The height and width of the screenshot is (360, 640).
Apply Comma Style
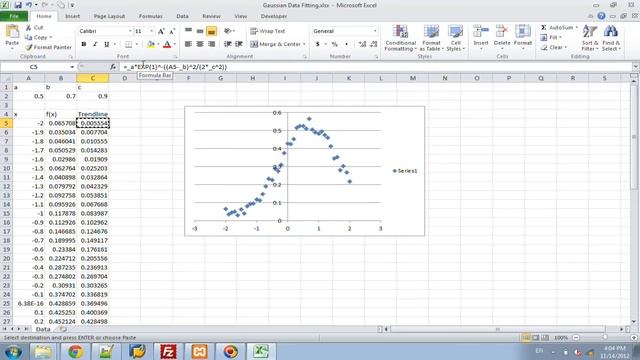click(346, 44)
